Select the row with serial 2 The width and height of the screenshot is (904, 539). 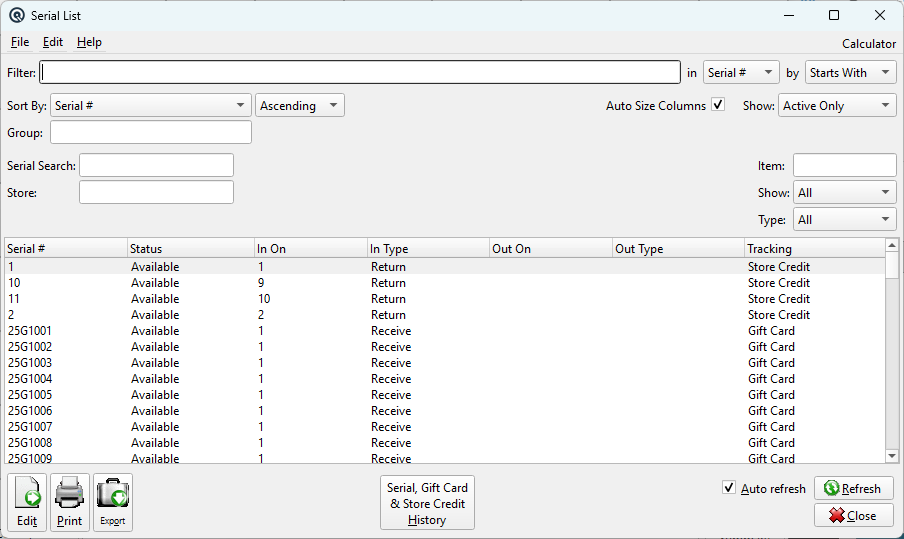(x=445, y=315)
